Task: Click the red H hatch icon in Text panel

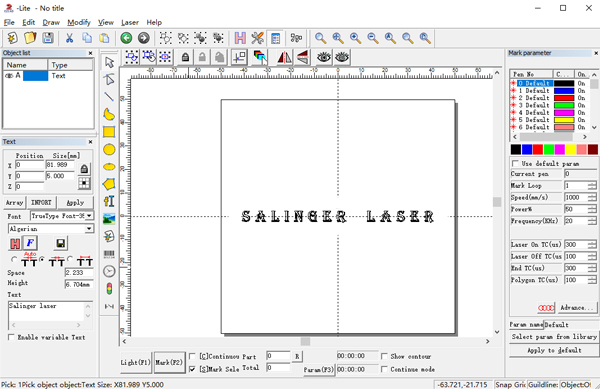Action: click(x=15, y=243)
